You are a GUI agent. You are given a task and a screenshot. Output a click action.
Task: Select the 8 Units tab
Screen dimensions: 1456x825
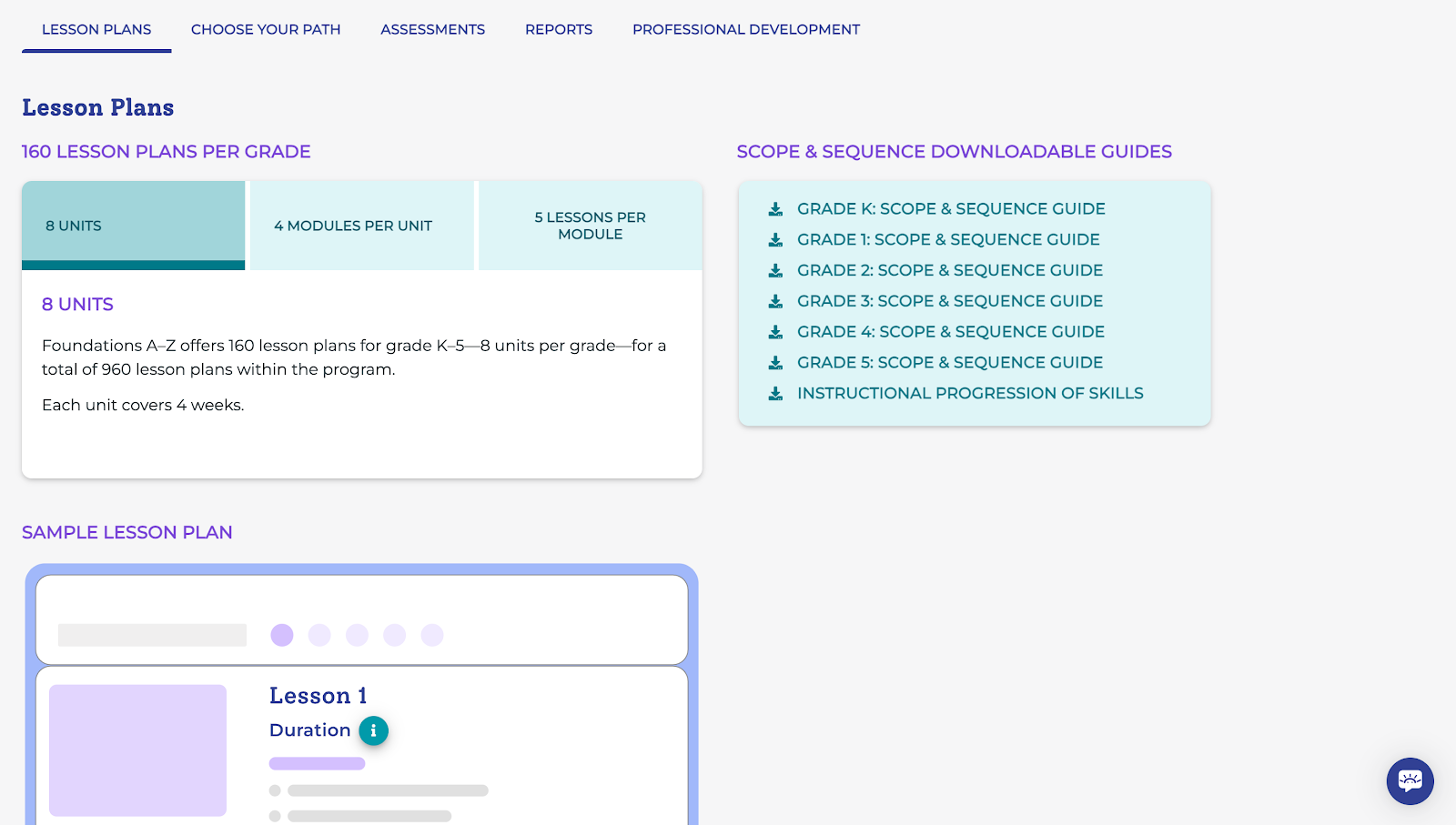pos(134,226)
